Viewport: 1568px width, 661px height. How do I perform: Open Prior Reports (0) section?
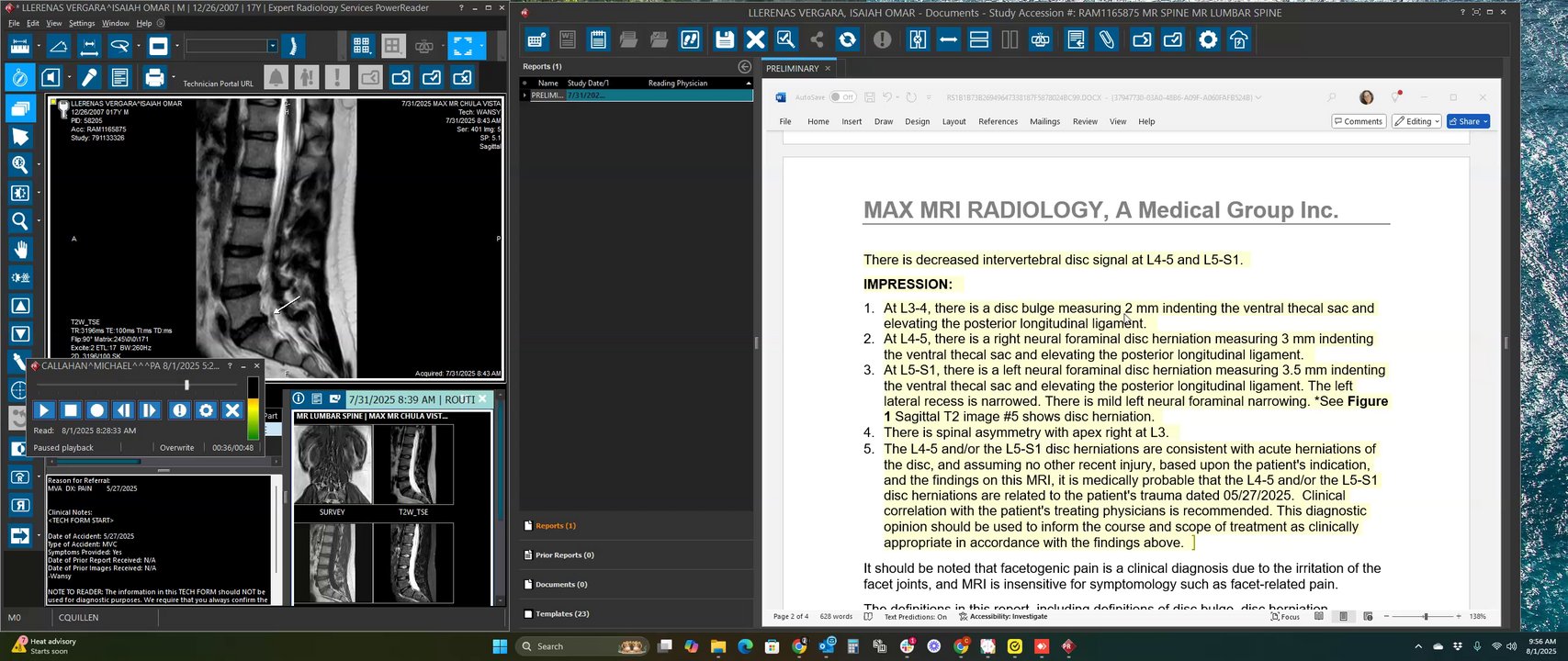point(564,555)
